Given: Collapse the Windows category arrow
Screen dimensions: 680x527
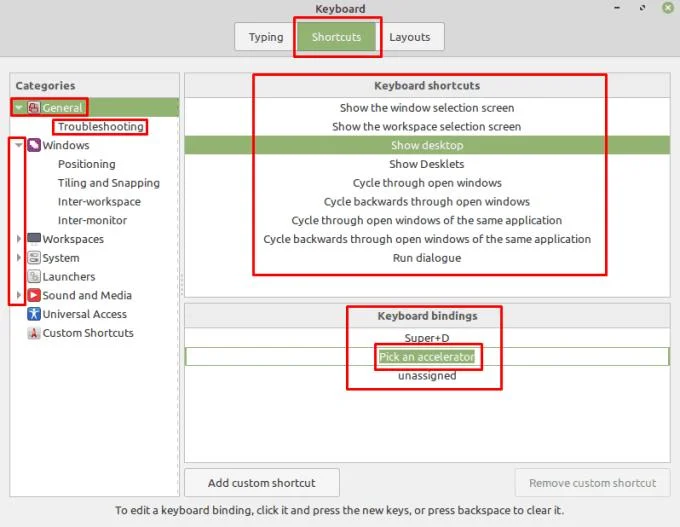Looking at the screenshot, I should coord(19,145).
